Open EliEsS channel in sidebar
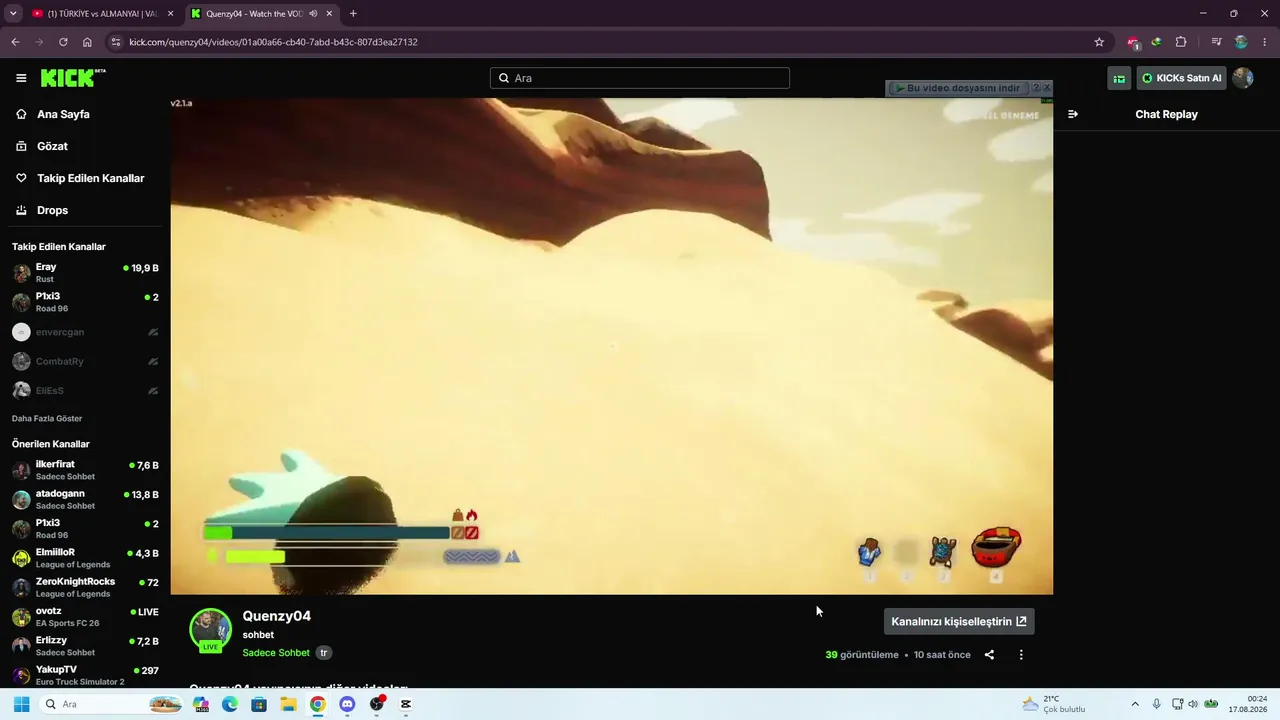Image resolution: width=1280 pixels, height=720 pixels. click(85, 390)
